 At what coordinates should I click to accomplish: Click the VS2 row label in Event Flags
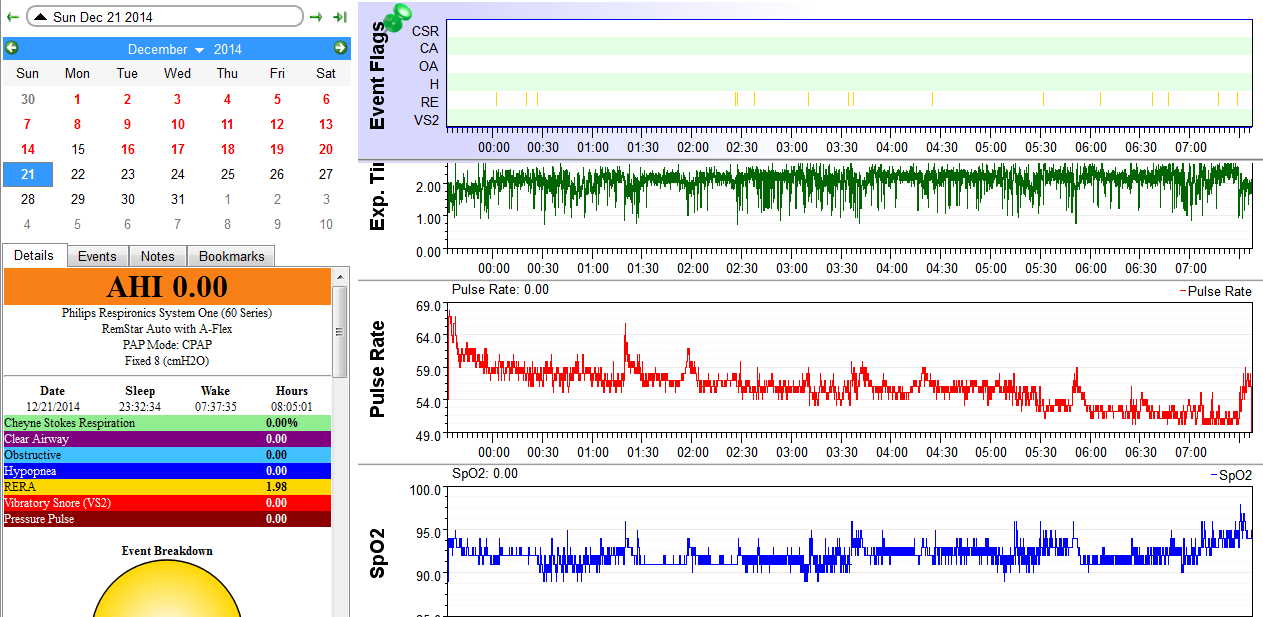point(427,120)
